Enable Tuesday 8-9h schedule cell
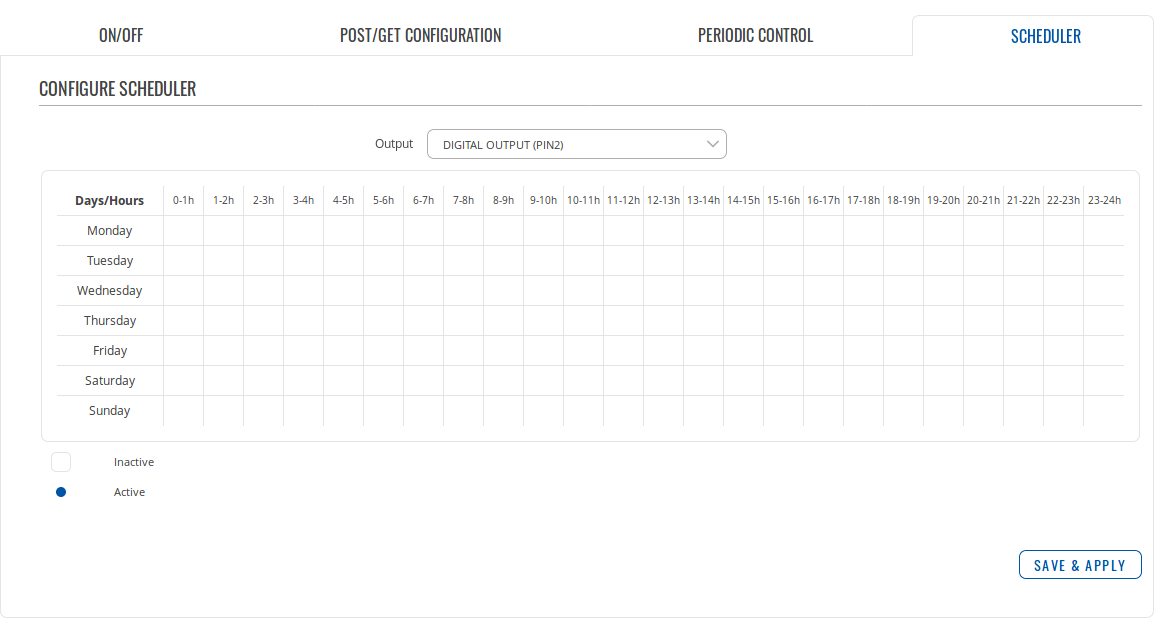The height and width of the screenshot is (633, 1154). pyautogui.click(x=503, y=261)
